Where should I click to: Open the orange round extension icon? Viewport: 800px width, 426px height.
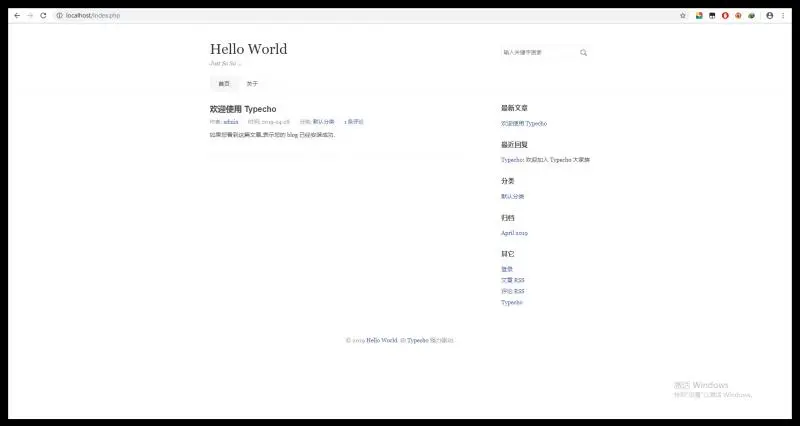[738, 16]
